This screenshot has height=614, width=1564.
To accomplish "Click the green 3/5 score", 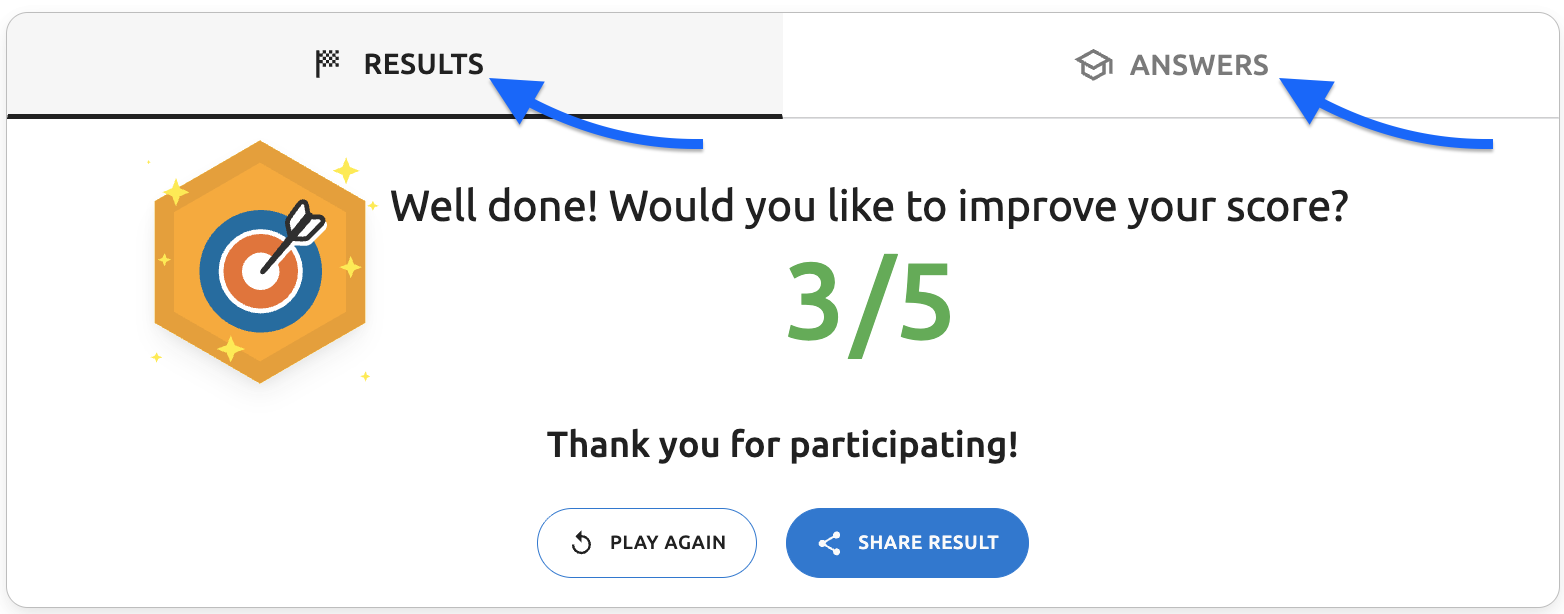I will pyautogui.click(x=868, y=300).
